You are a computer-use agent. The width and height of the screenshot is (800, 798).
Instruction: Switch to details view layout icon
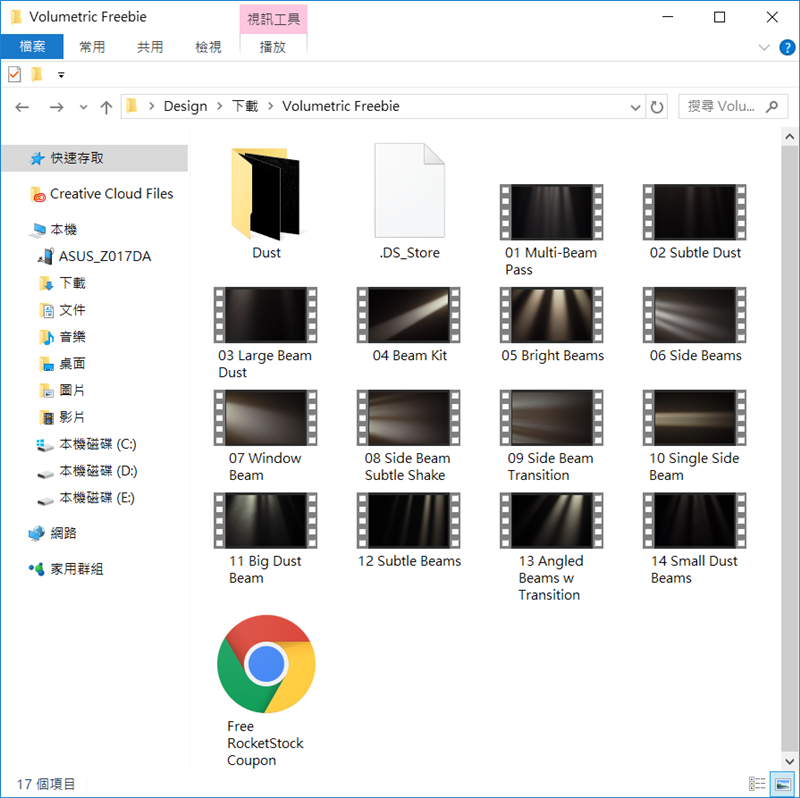click(x=757, y=783)
